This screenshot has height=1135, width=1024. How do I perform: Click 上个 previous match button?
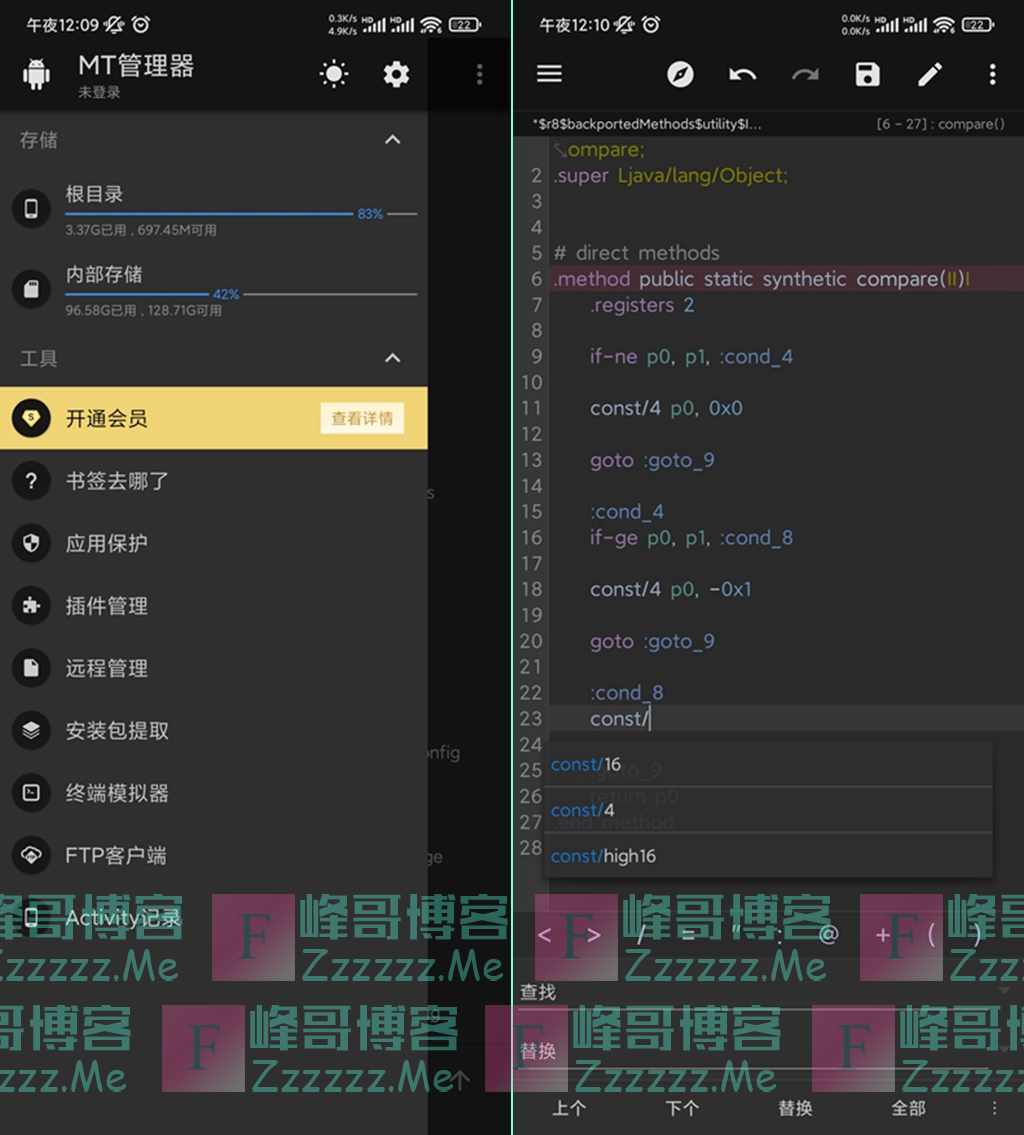pos(569,1107)
